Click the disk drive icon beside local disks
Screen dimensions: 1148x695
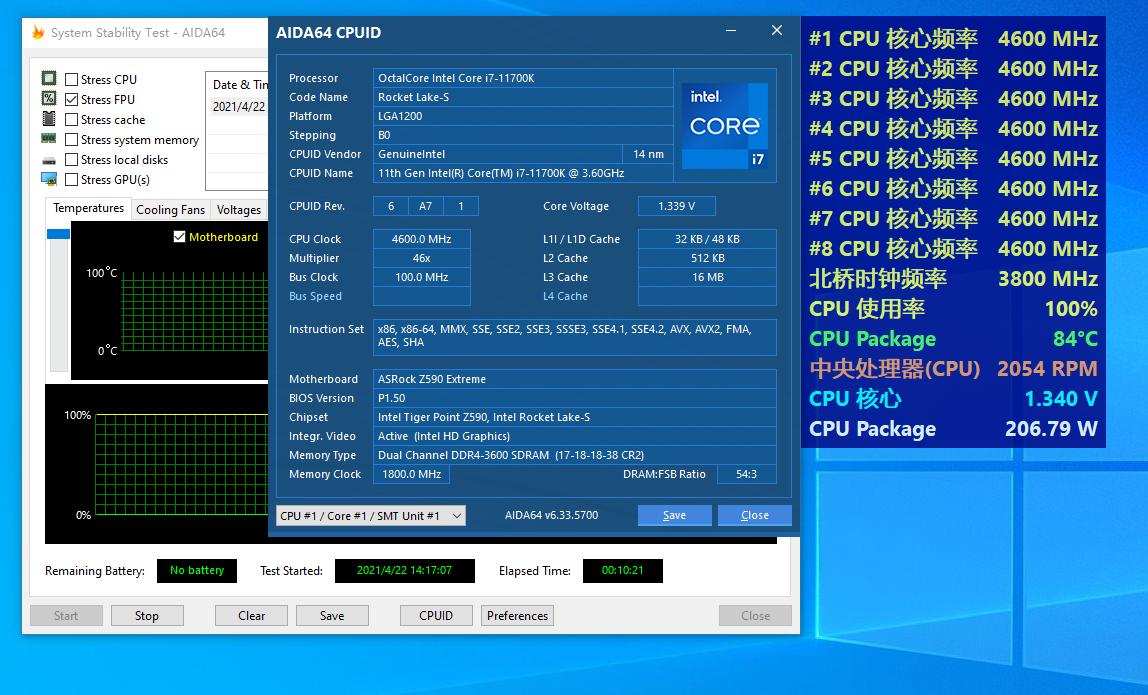49,160
